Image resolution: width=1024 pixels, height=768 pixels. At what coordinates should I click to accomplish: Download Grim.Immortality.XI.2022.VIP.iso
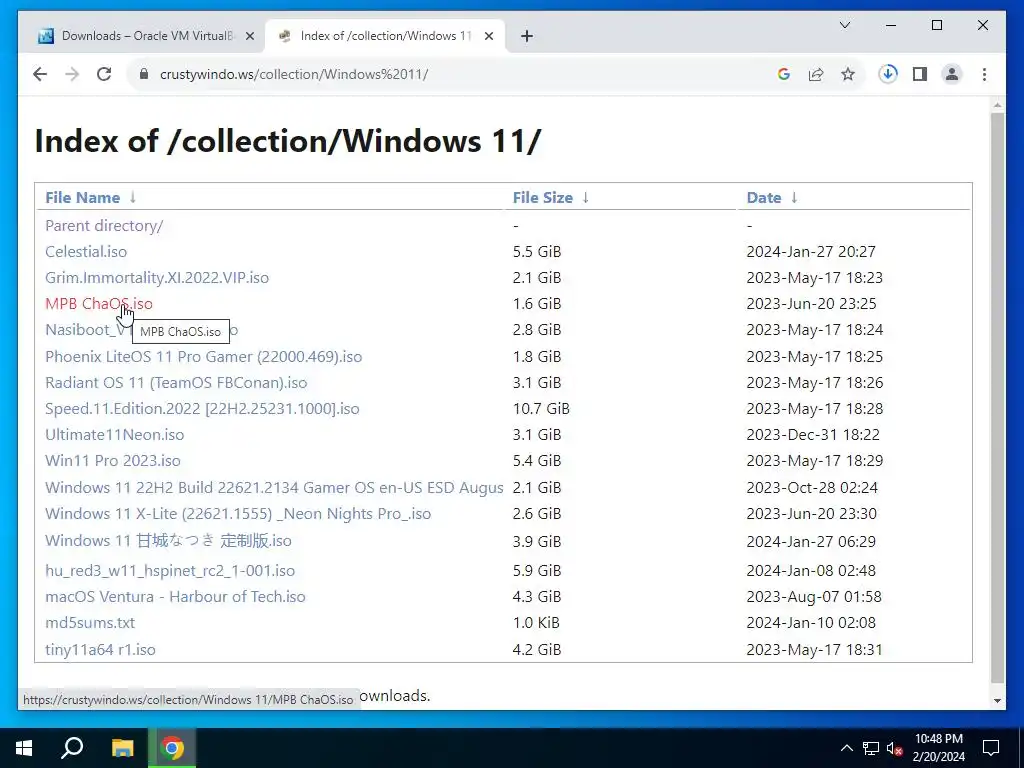157,278
